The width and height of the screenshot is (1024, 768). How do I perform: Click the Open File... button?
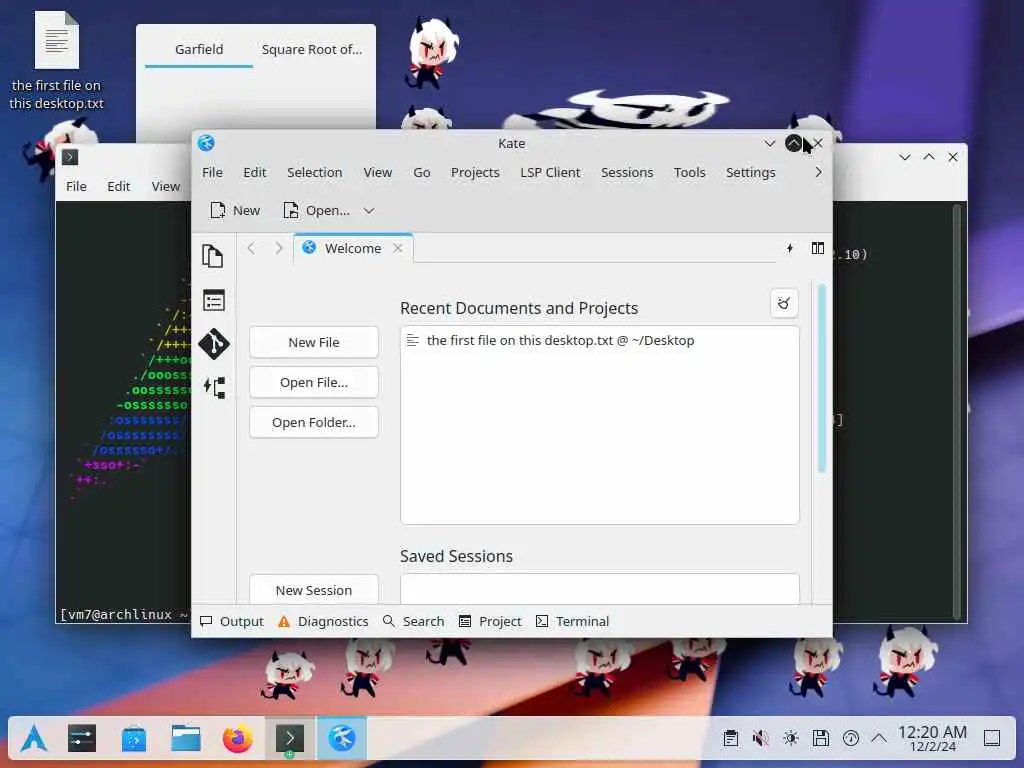coord(313,383)
